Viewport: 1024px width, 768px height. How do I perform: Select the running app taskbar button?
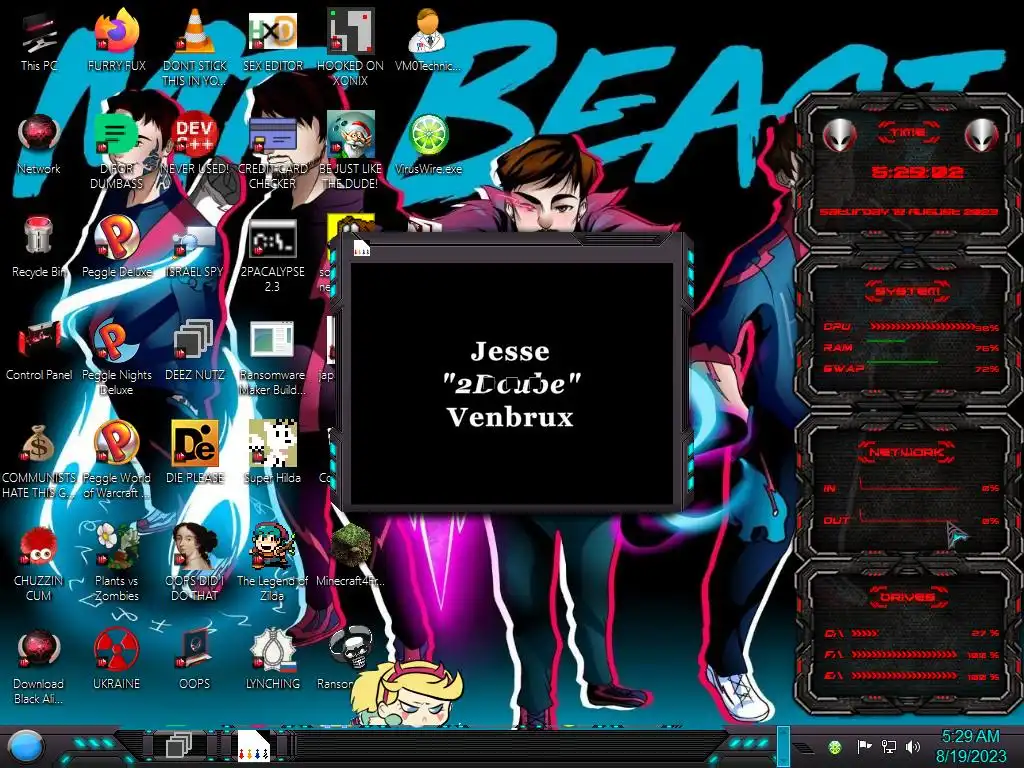point(254,746)
